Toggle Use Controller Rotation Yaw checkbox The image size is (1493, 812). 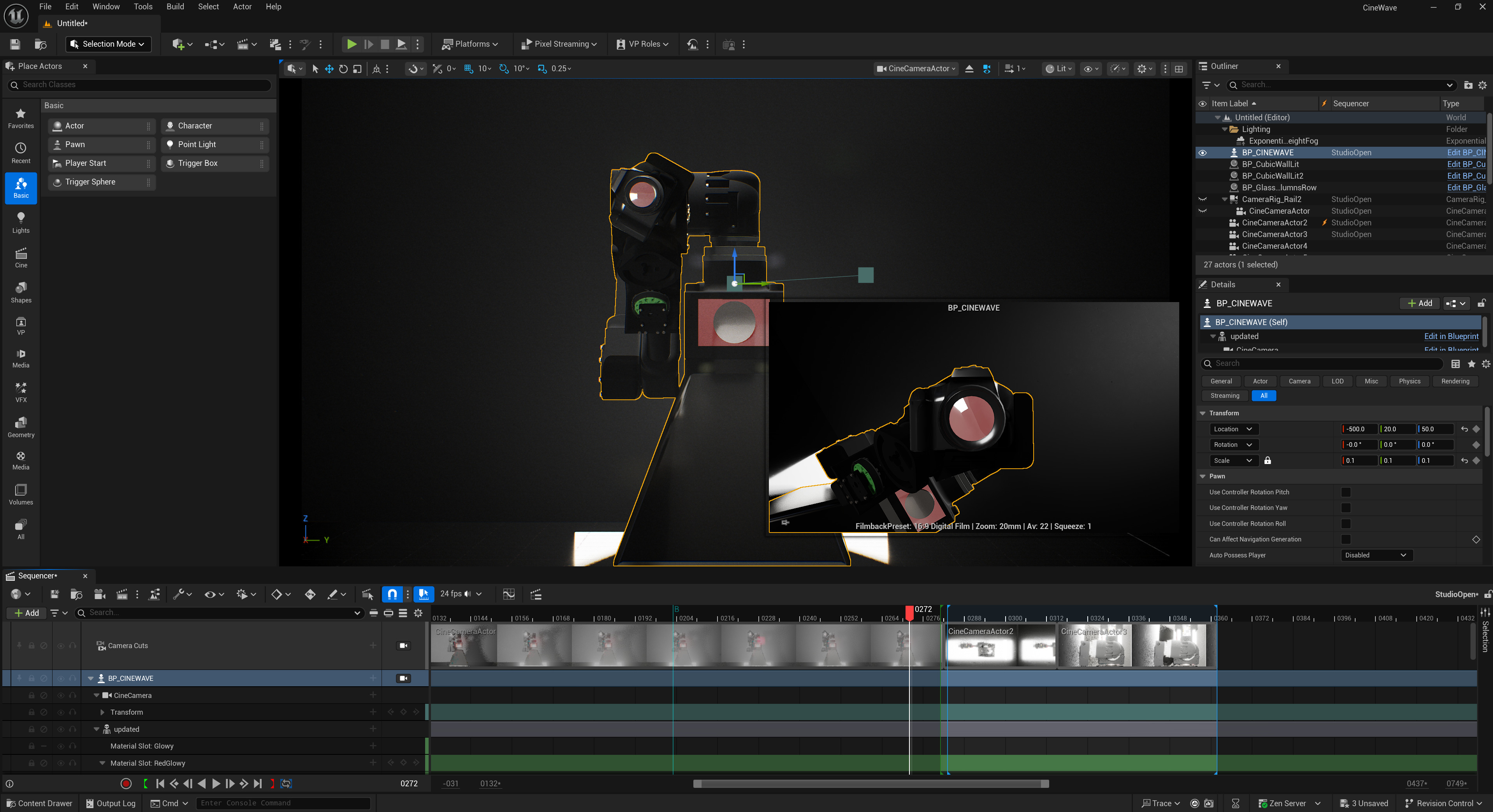tap(1346, 508)
